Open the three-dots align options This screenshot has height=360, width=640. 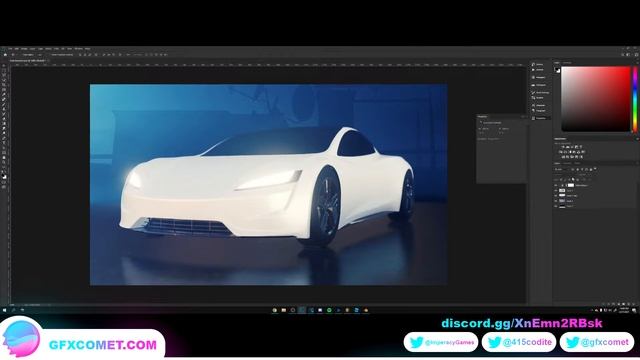(x=128, y=54)
